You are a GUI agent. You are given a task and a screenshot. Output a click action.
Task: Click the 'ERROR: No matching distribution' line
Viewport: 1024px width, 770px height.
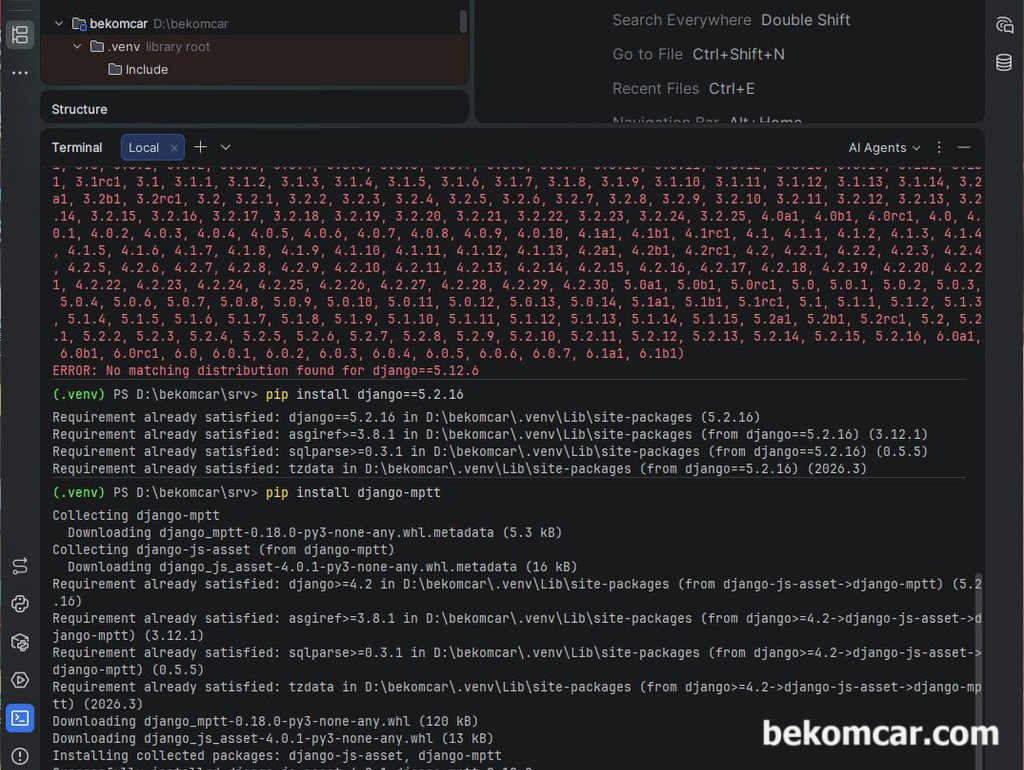click(265, 370)
